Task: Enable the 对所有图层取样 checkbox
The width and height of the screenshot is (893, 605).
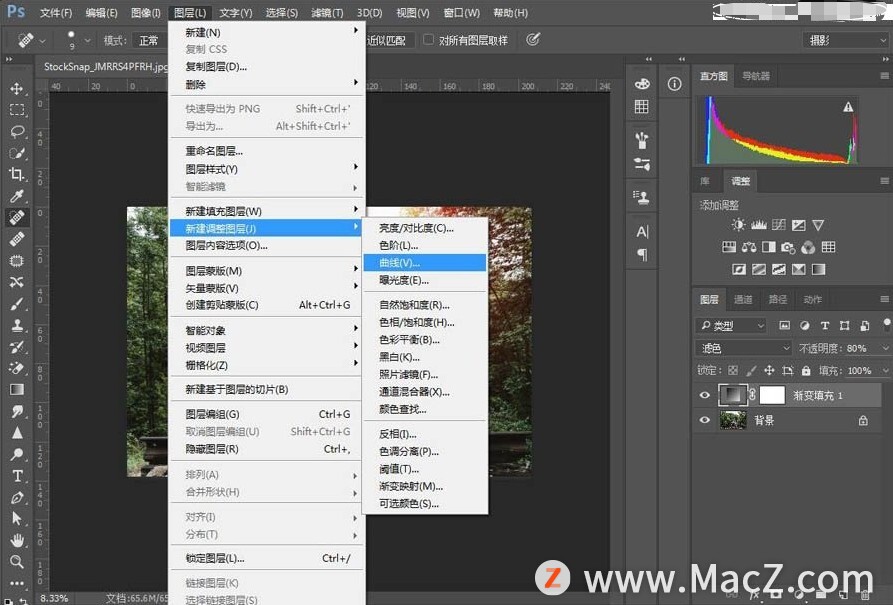Action: [428, 40]
